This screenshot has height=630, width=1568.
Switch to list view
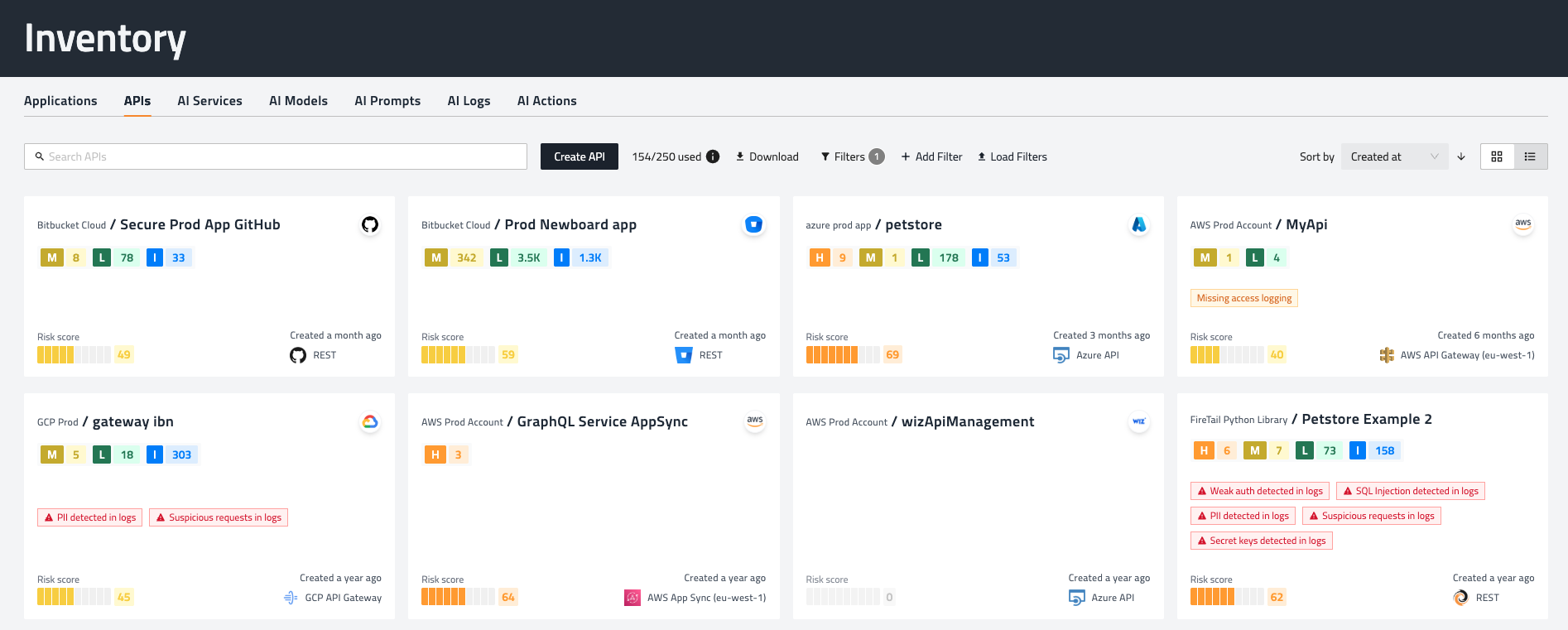click(1531, 156)
